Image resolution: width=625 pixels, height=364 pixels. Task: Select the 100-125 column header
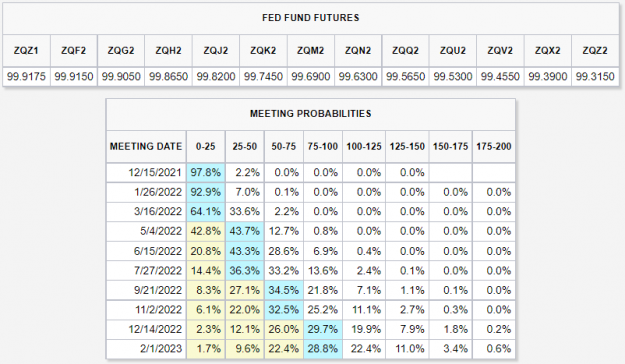[x=364, y=146]
